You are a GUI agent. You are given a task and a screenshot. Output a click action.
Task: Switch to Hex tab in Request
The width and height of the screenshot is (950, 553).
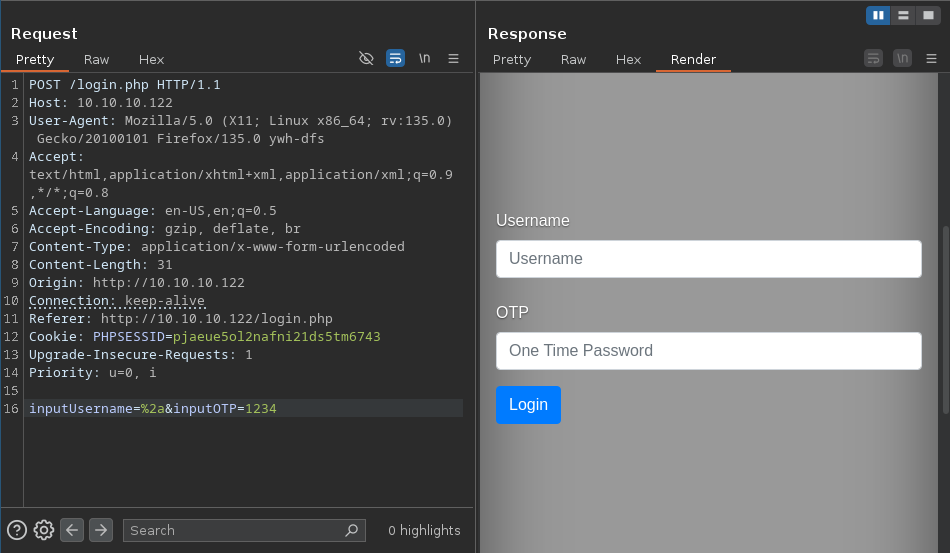(x=151, y=59)
